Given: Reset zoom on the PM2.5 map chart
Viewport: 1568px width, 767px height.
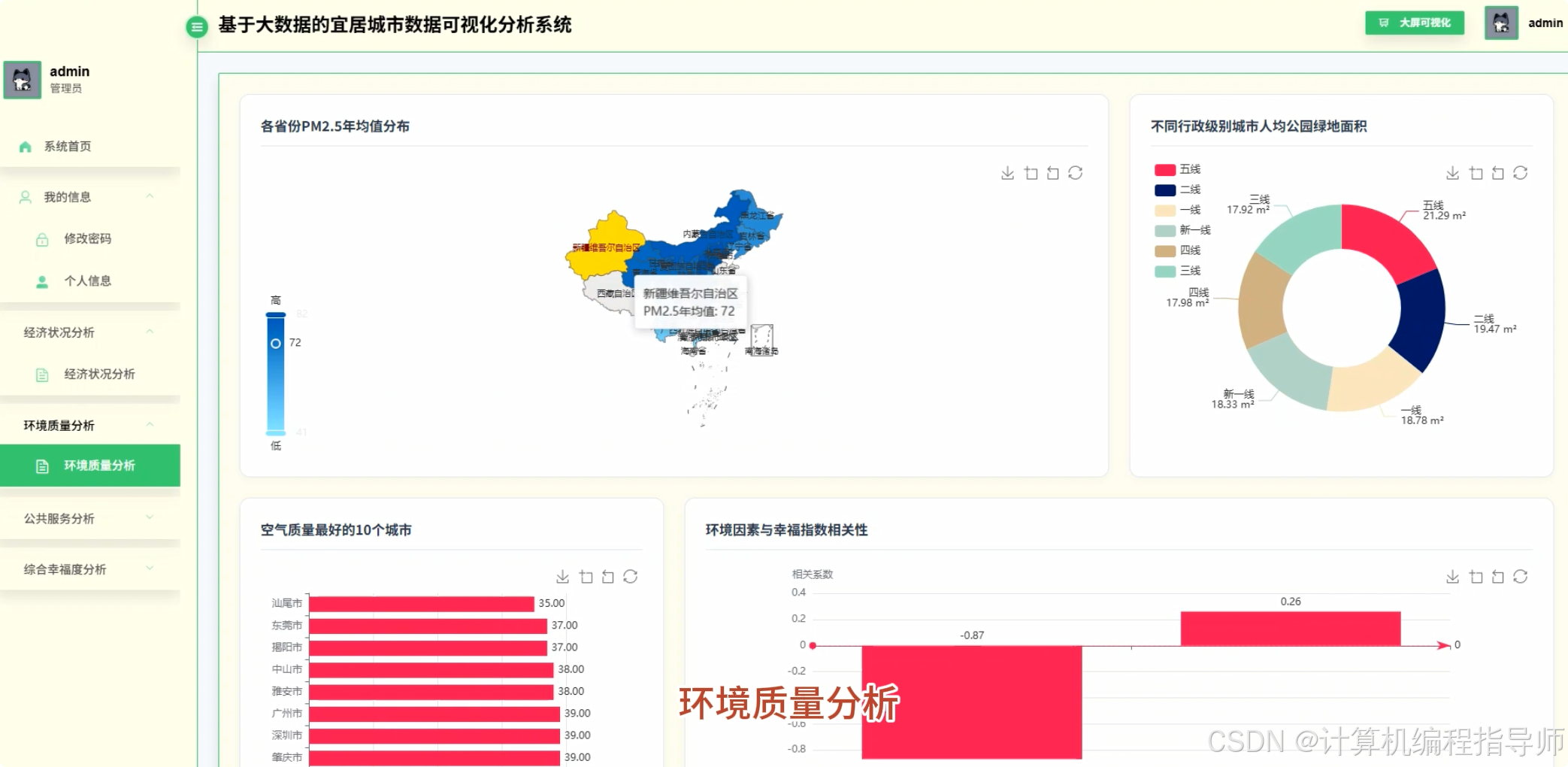Looking at the screenshot, I should click(x=1052, y=173).
